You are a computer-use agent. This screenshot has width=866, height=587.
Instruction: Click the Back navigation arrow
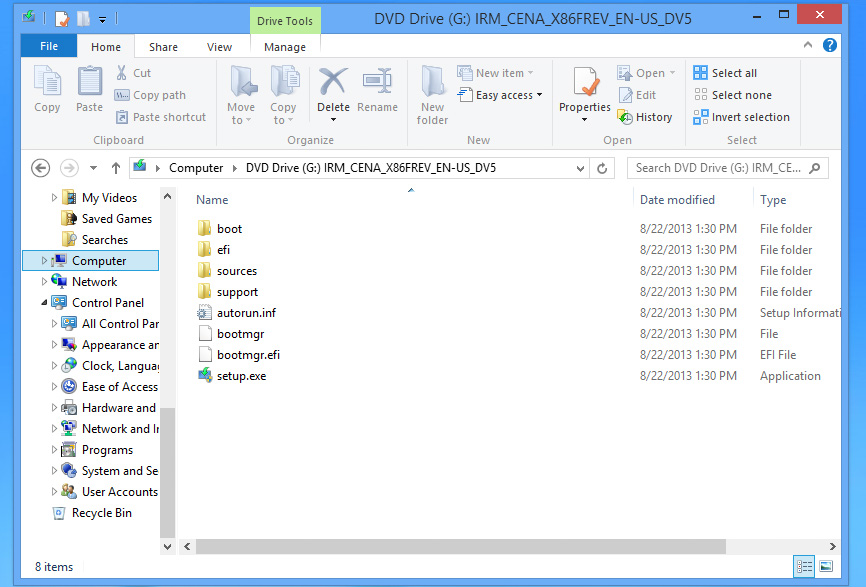pyautogui.click(x=40, y=168)
